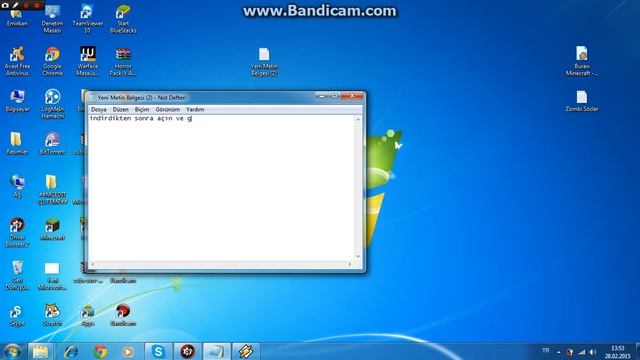640x360 pixels.
Task: Select the Bilgisayar desktop icon
Action: (x=17, y=101)
